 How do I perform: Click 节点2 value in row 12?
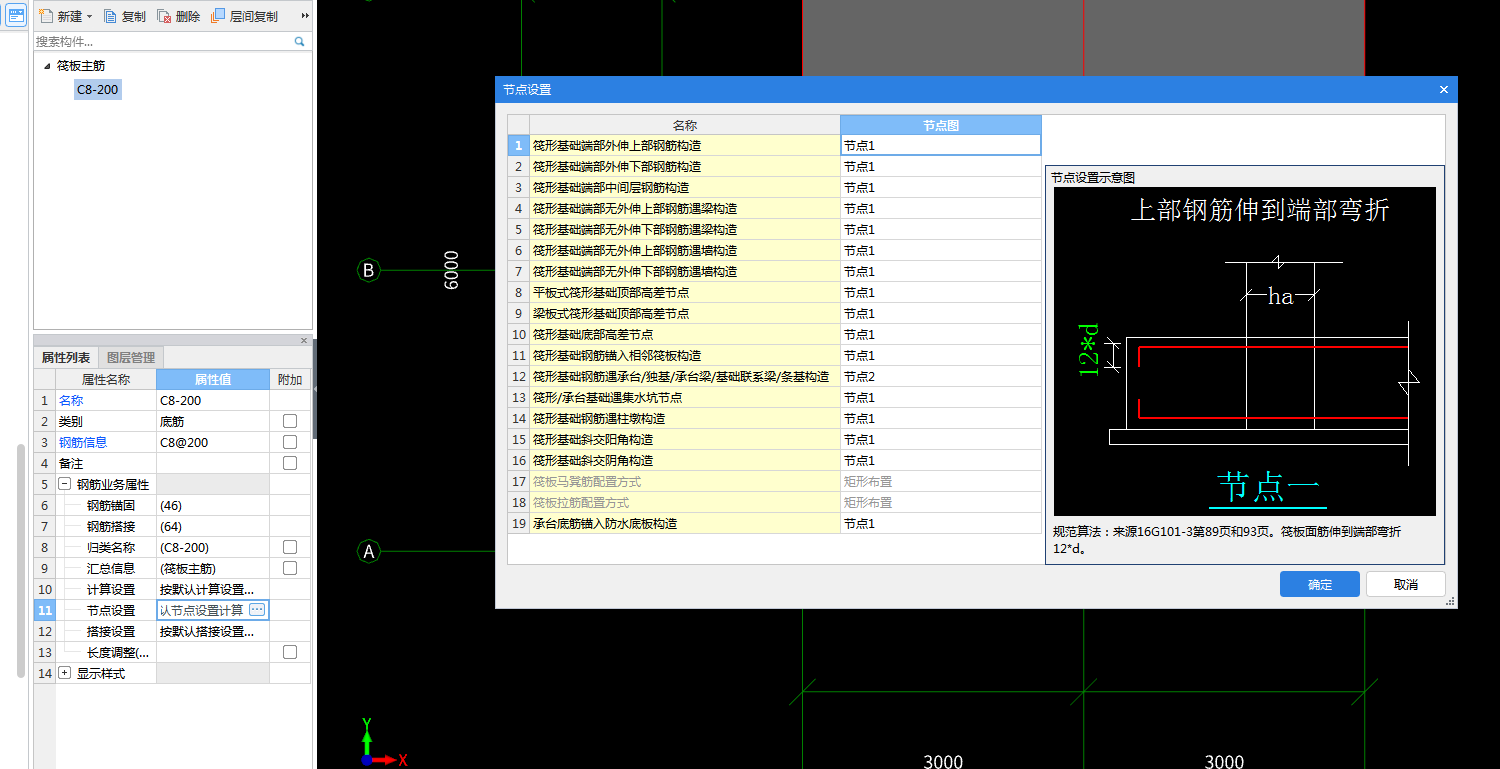click(x=940, y=377)
